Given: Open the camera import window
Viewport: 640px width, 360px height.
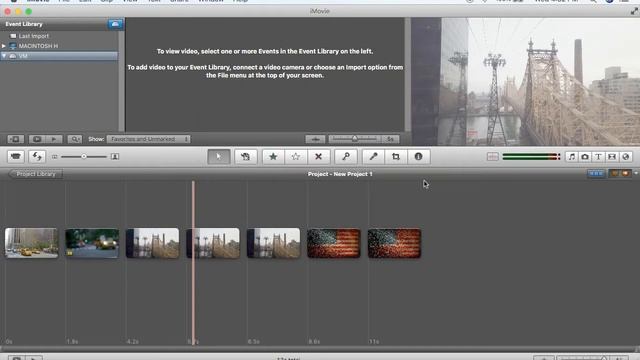Looking at the screenshot, I should [x=16, y=157].
